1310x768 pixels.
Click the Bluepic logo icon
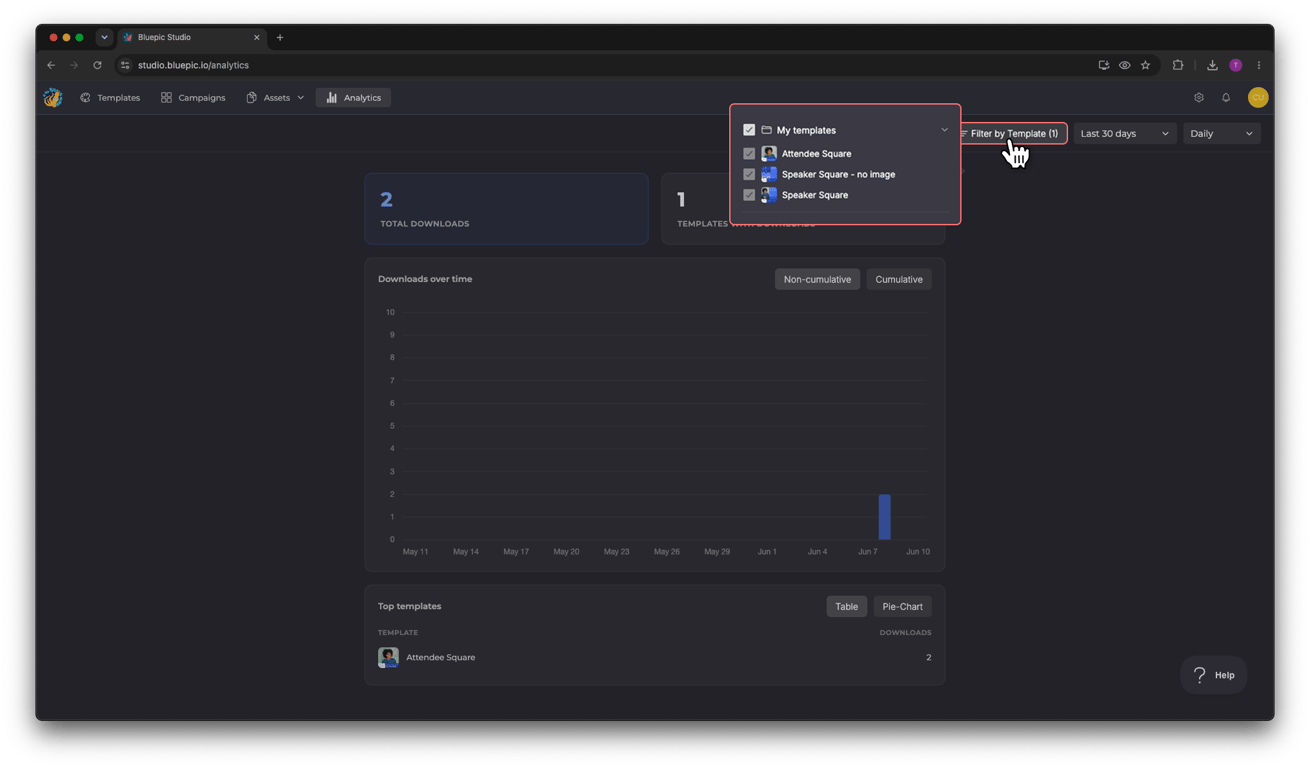point(53,97)
